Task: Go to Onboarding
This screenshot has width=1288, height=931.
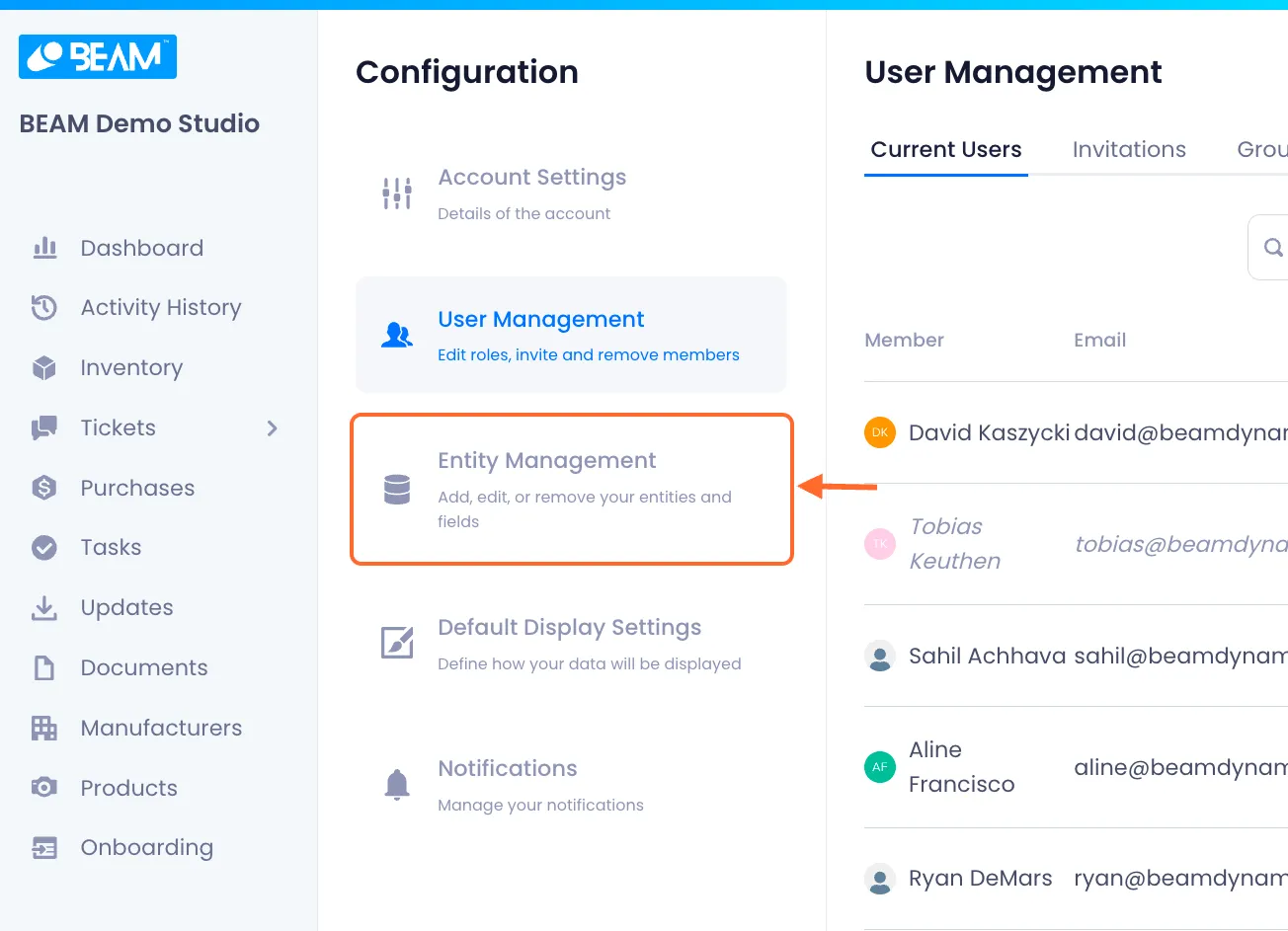Action: click(147, 848)
